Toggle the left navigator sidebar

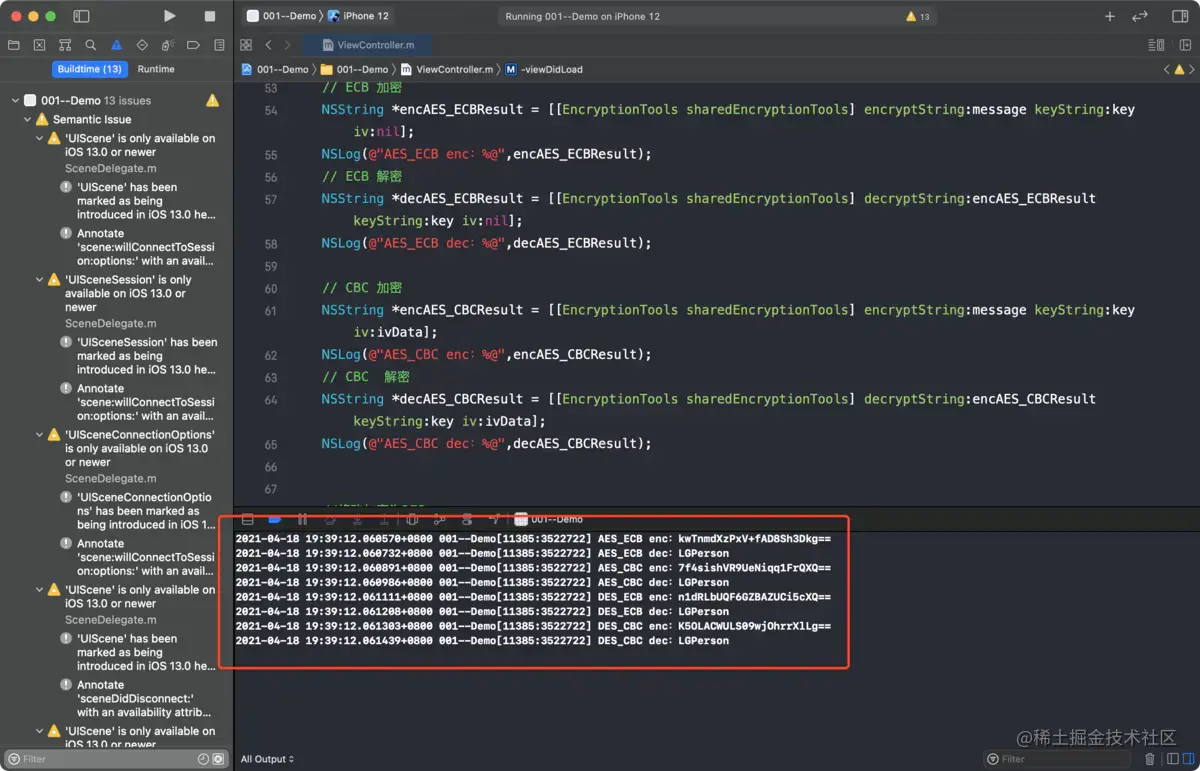[x=81, y=16]
